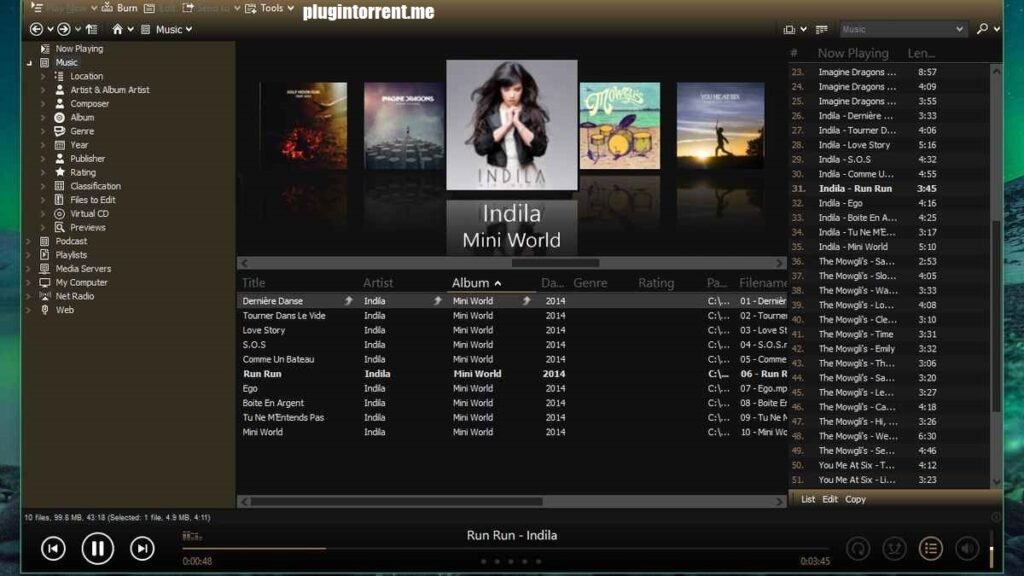Click the track rating dots below title

pyautogui.click(x=511, y=561)
